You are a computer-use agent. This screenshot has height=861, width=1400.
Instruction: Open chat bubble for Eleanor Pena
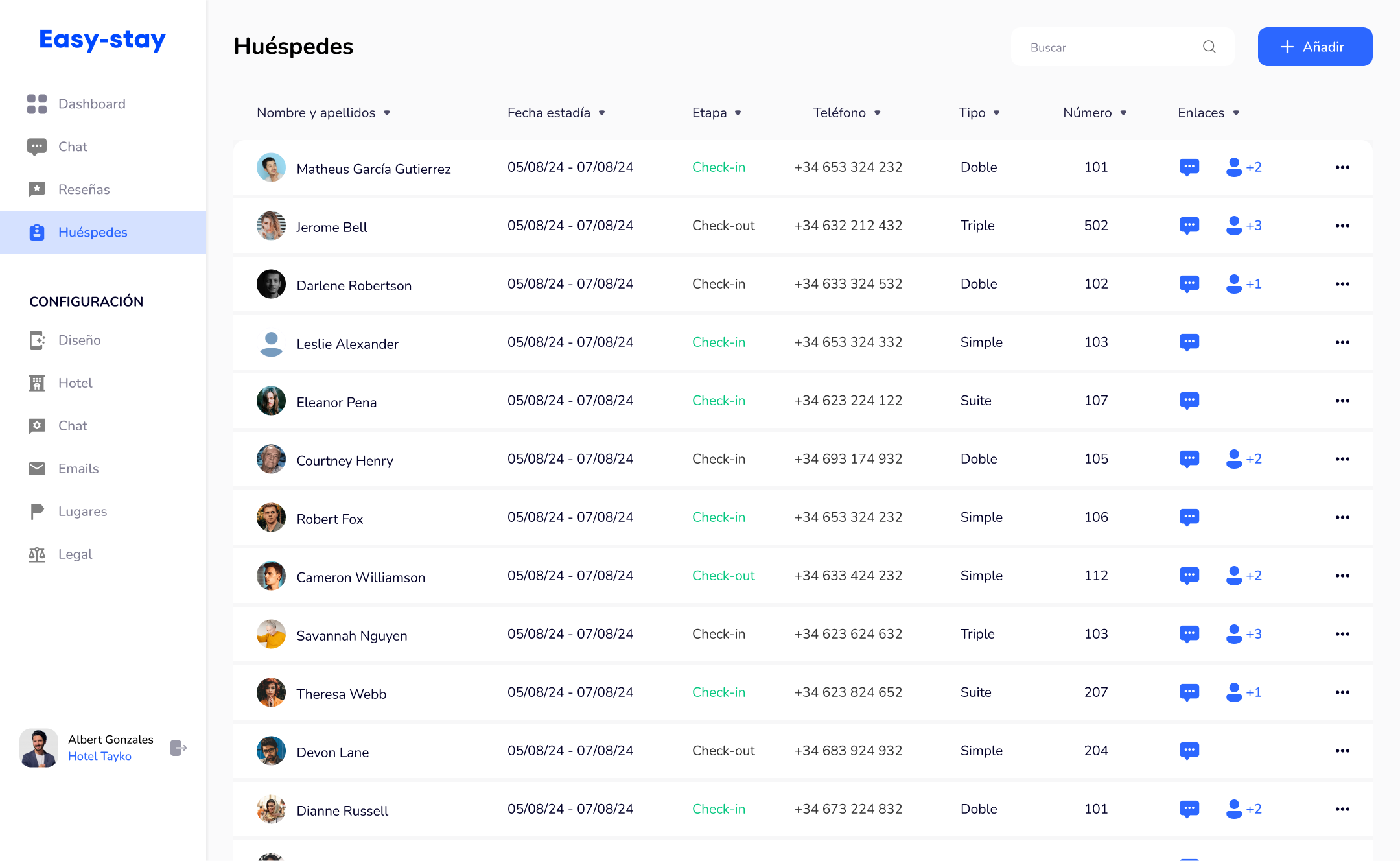(x=1189, y=401)
